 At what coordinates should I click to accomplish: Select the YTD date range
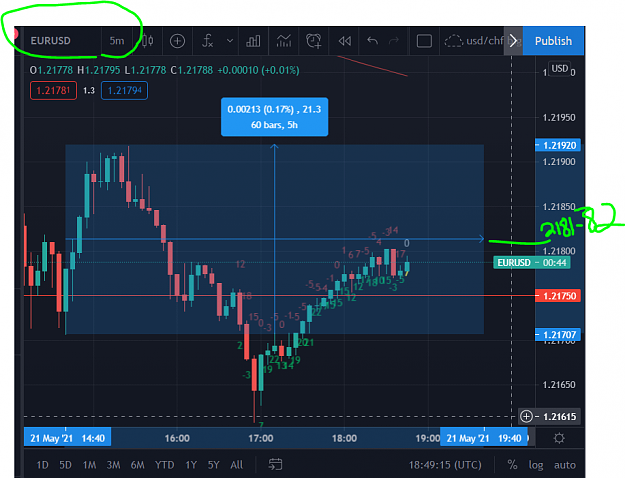point(165,465)
